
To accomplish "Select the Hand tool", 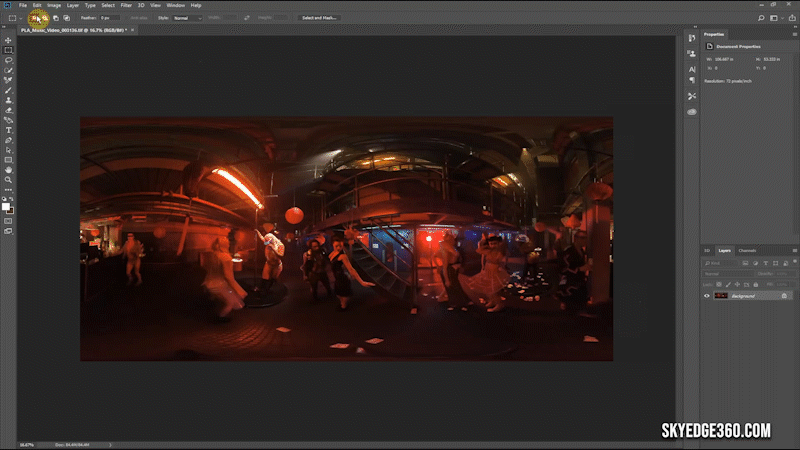I will [x=8, y=170].
